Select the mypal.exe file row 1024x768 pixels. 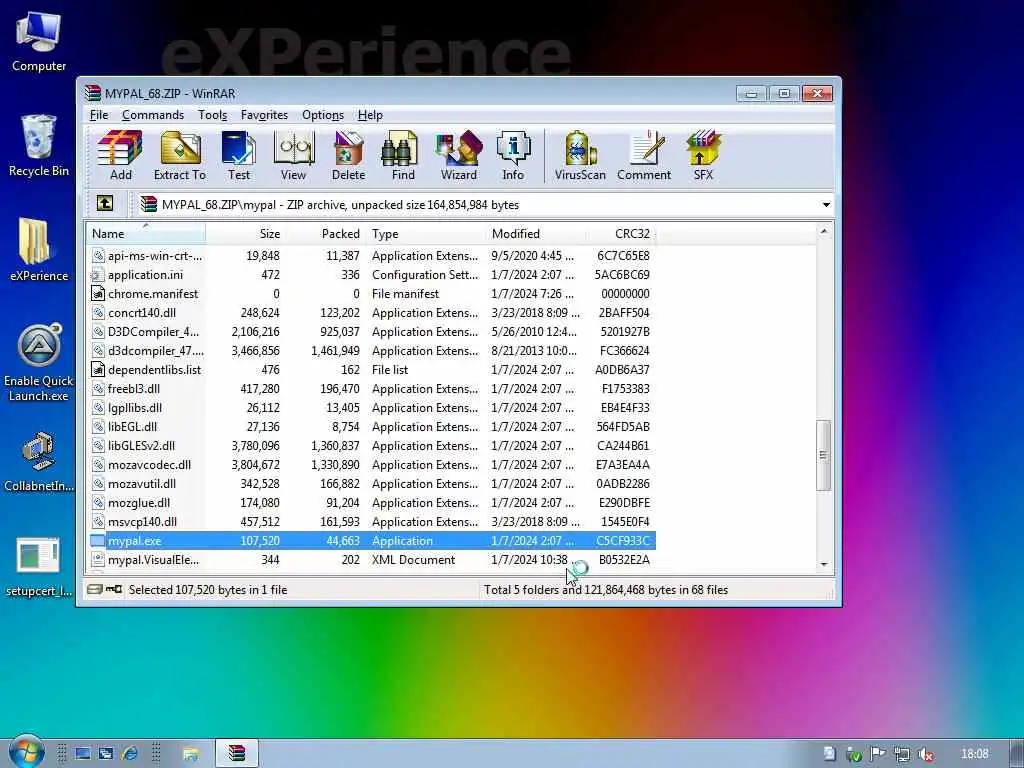pyautogui.click(x=371, y=541)
